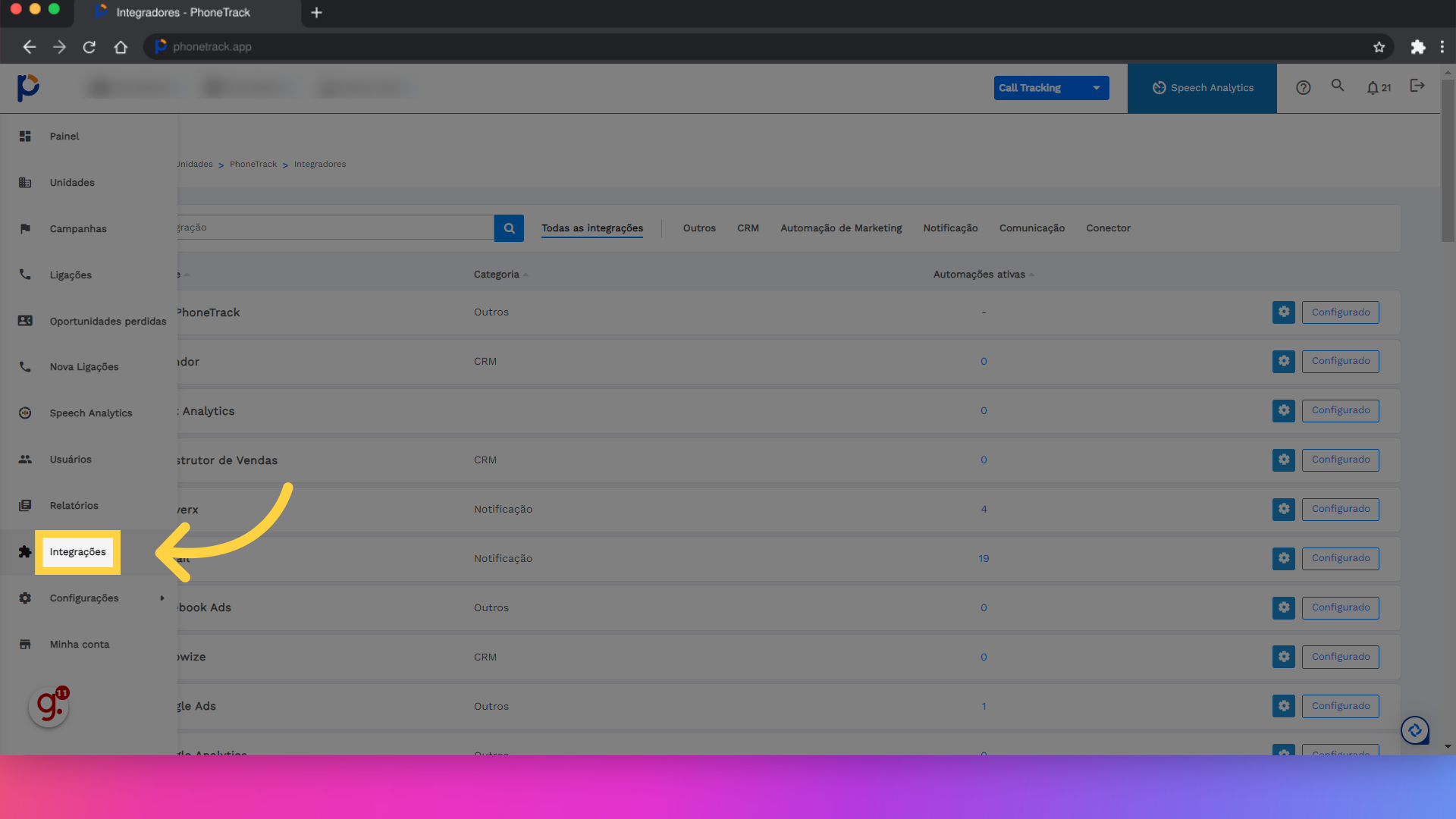Click the Configurações gear icon in sidebar

25,598
